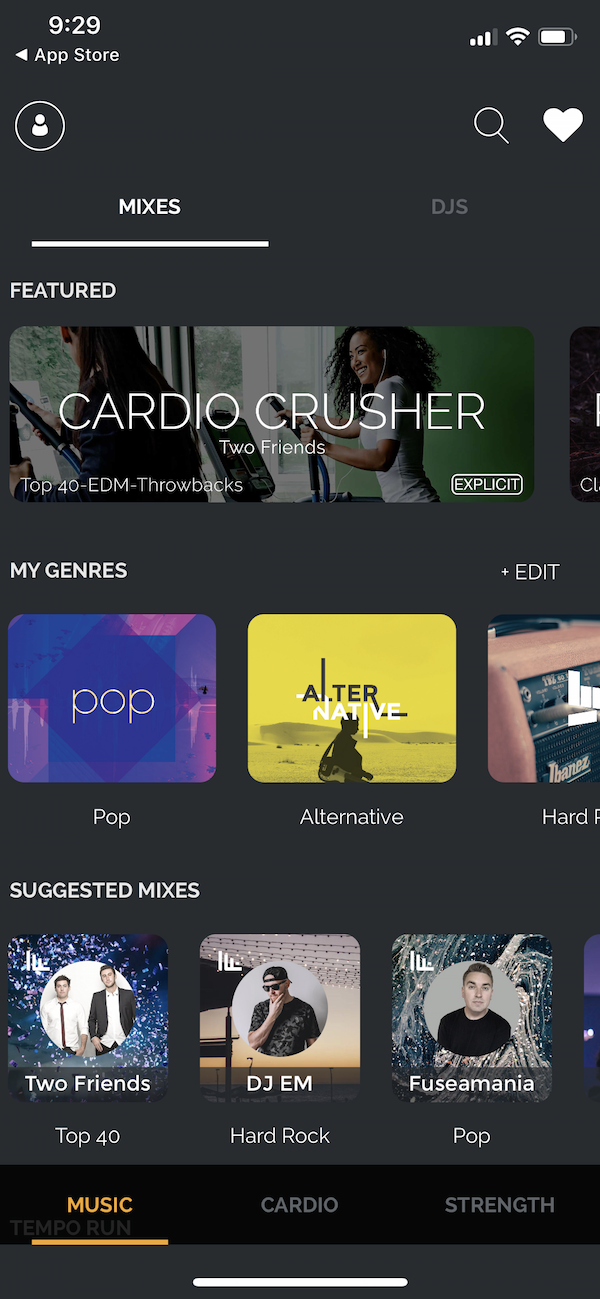Open the CARDIO bottom tab
Viewport: 600px width, 1299px height.
click(x=299, y=1205)
